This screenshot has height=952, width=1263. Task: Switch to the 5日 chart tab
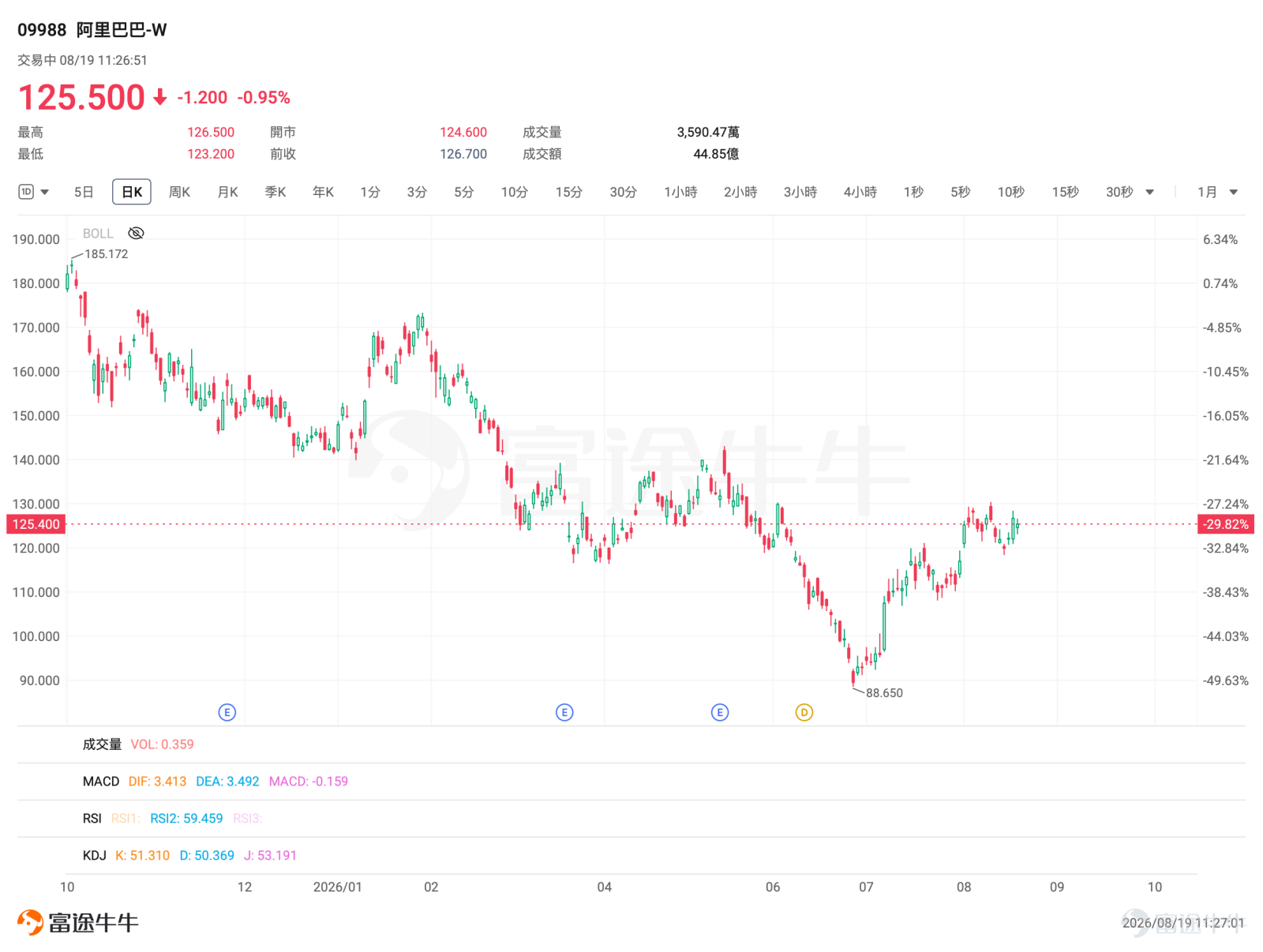coord(84,192)
